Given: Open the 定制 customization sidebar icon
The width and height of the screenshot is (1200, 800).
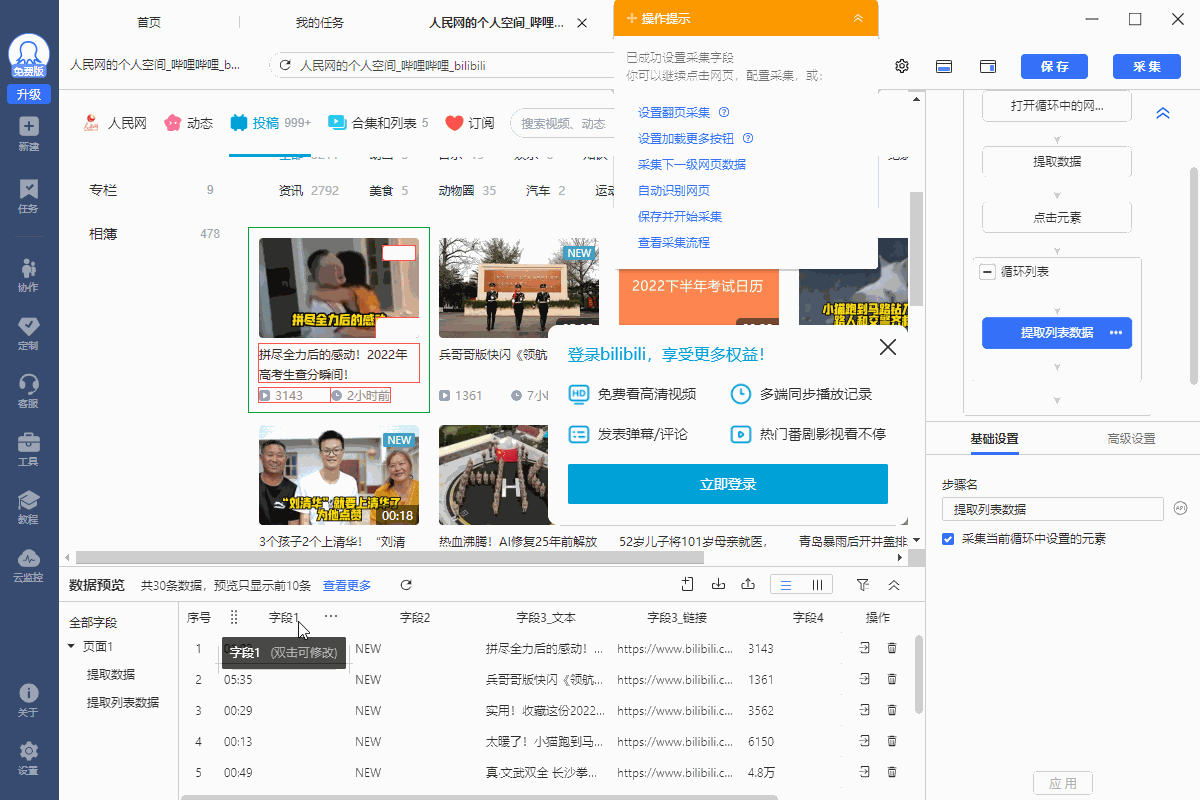Looking at the screenshot, I should coord(28,332).
